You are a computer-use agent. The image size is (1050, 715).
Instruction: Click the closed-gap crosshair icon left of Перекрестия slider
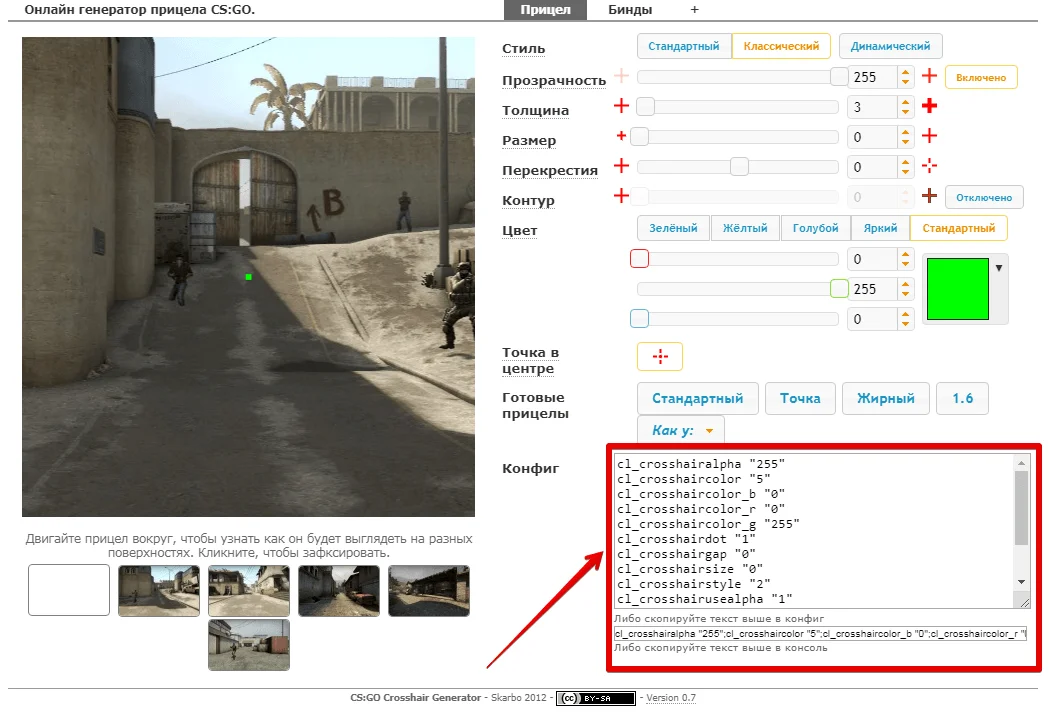(621, 165)
